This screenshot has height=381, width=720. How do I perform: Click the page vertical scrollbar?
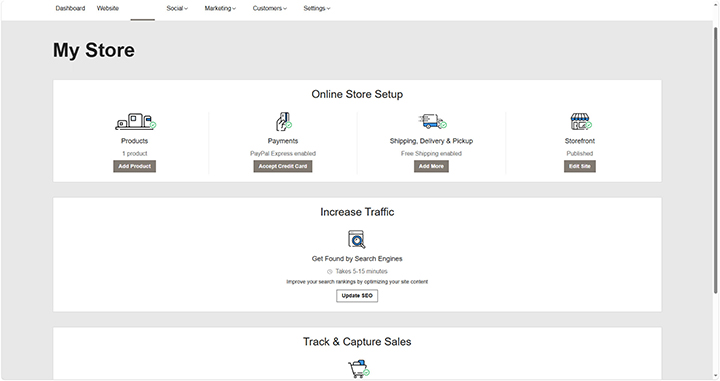tap(715, 161)
